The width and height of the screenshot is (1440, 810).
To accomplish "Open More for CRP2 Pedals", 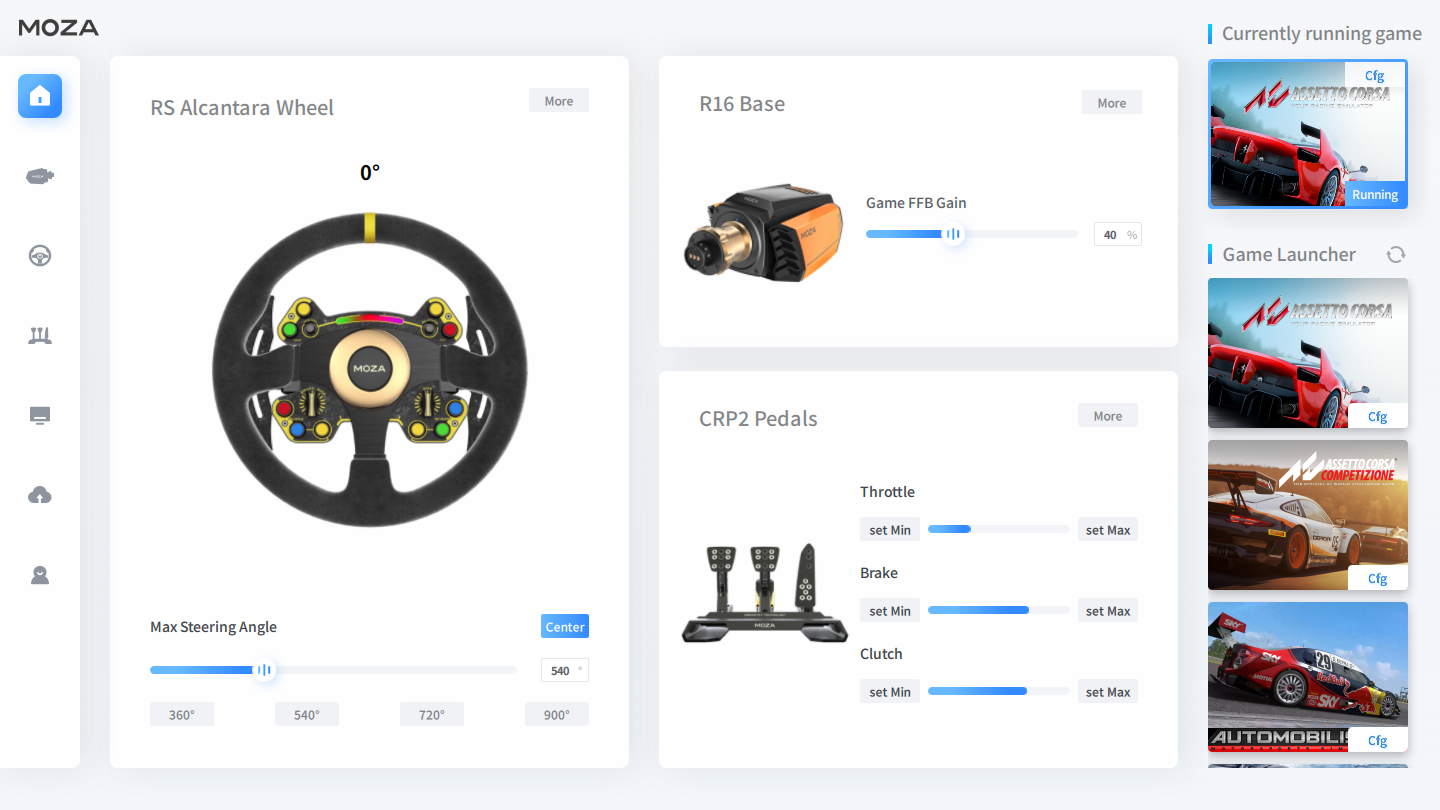I will point(1108,416).
